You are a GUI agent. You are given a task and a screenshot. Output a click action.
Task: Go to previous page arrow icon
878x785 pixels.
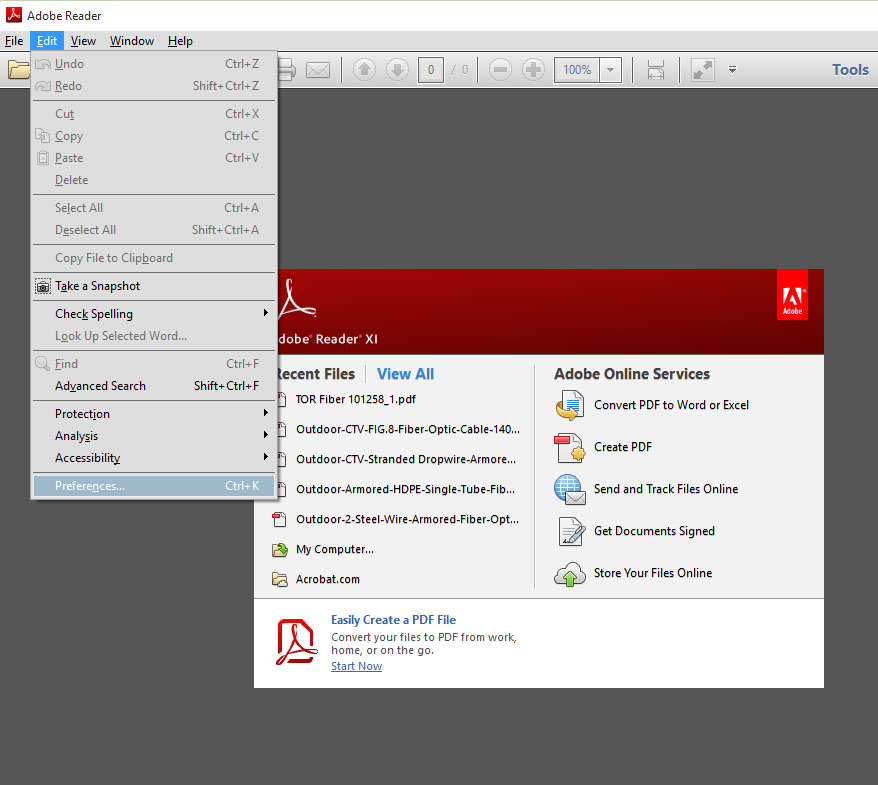coord(365,70)
